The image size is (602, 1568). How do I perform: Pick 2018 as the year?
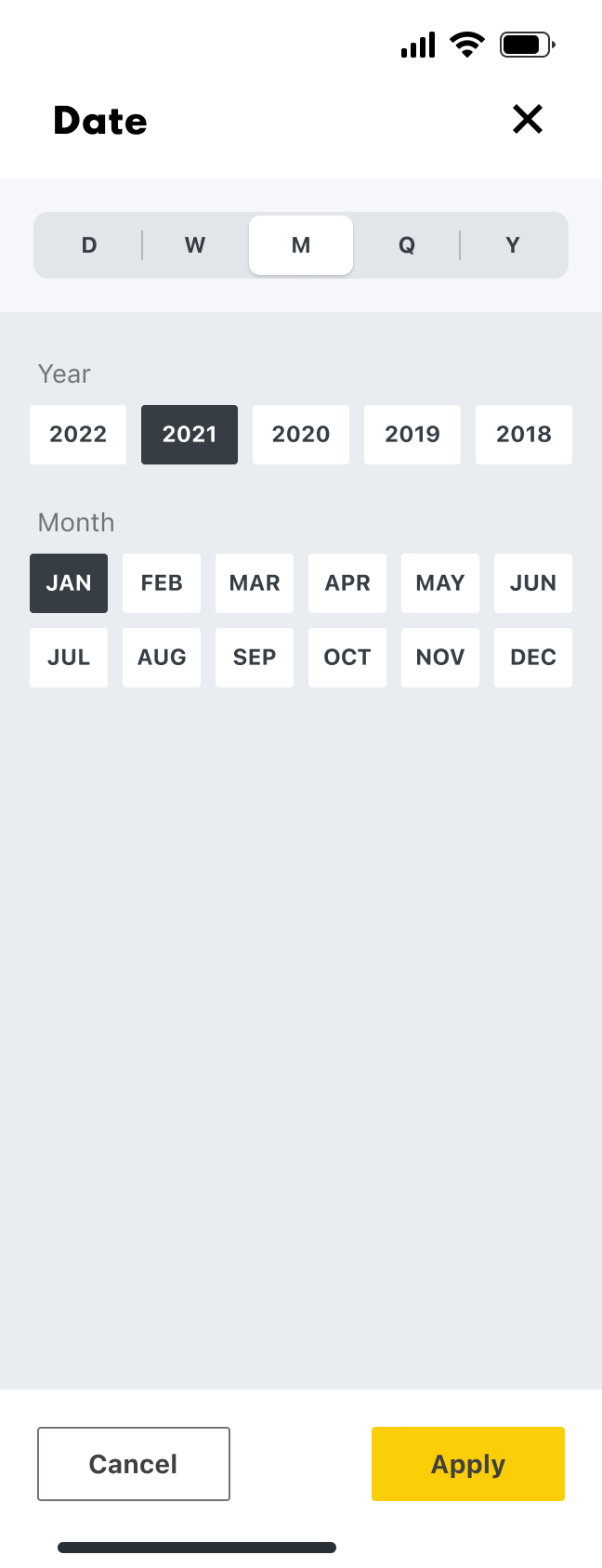coord(524,434)
